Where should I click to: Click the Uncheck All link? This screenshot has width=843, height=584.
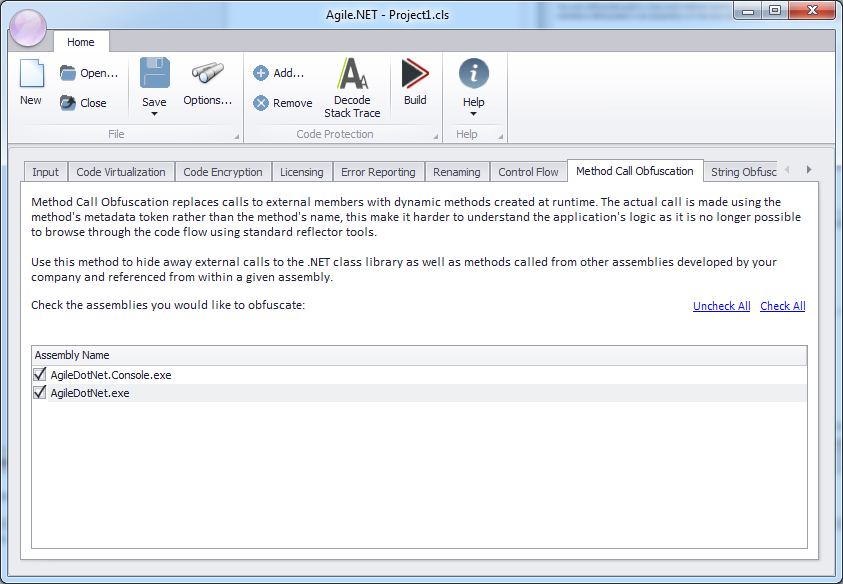pos(721,305)
